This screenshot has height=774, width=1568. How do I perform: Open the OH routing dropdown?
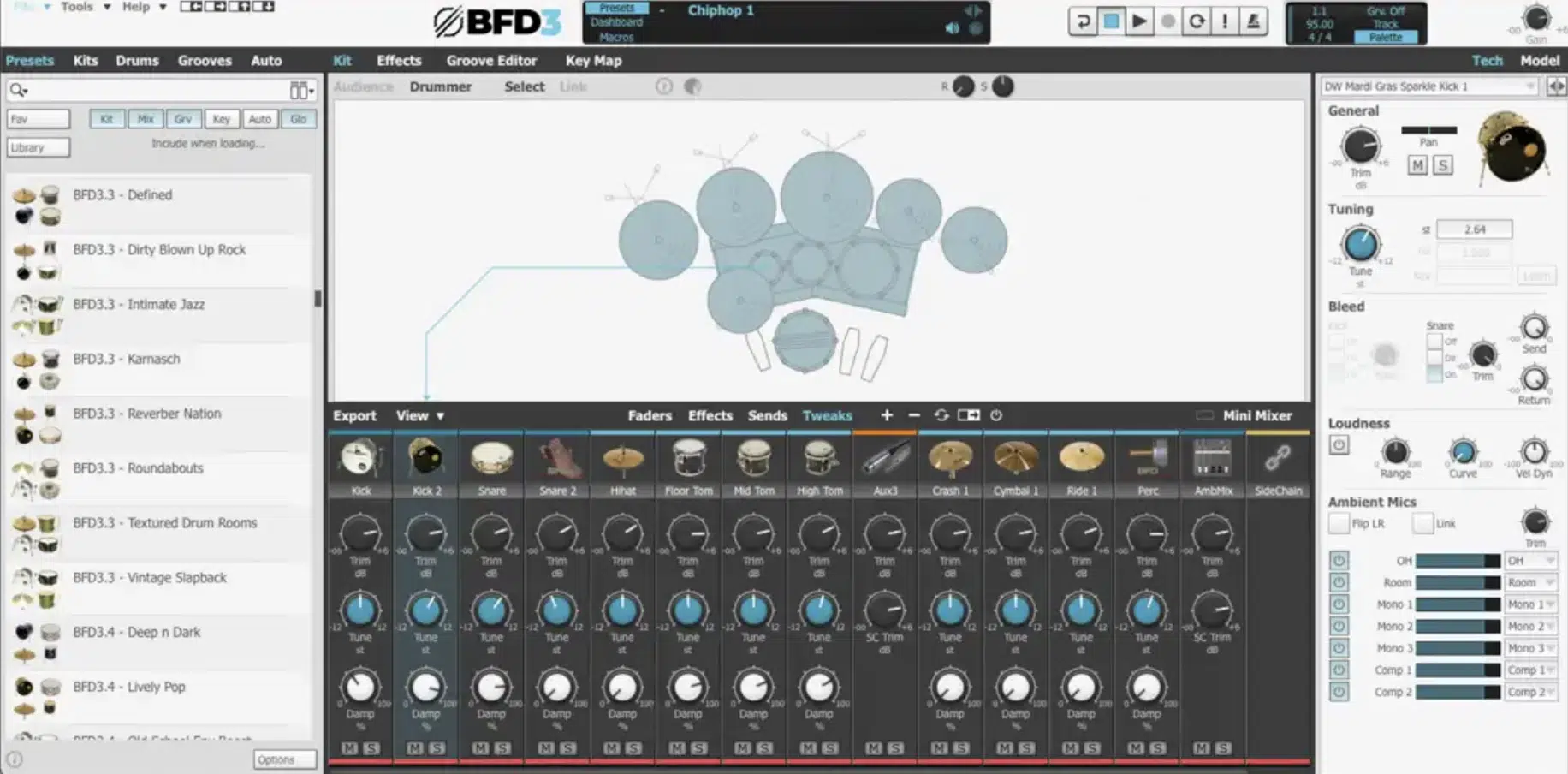tap(1530, 561)
